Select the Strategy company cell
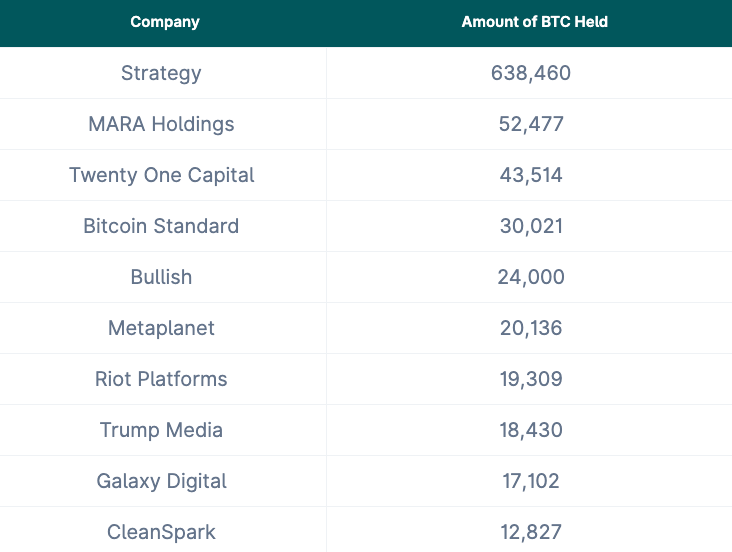Screen dimensions: 732x552 (x=161, y=73)
